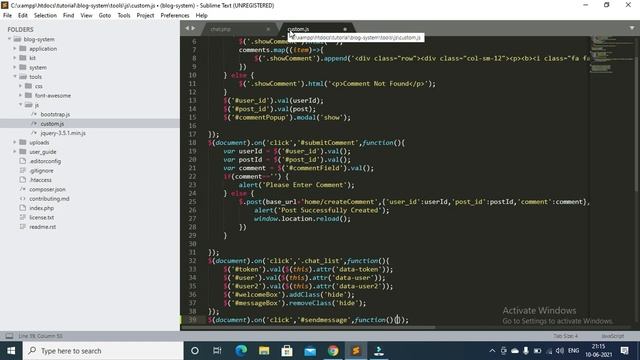Open File Explorer from taskbar
Image resolution: width=640 pixels, height=360 pixels.
(264, 351)
